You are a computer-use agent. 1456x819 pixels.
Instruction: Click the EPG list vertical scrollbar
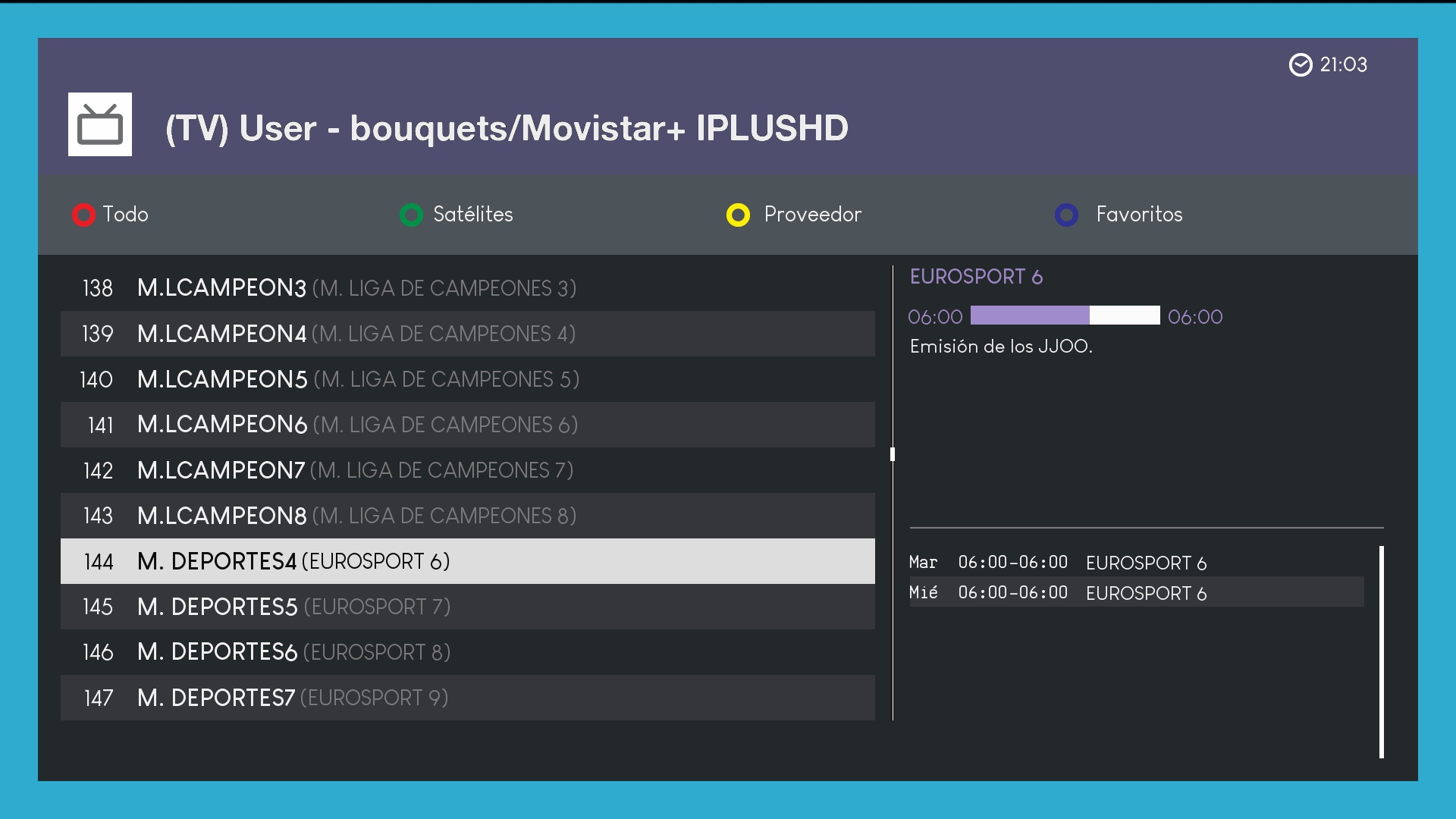coord(1381,652)
